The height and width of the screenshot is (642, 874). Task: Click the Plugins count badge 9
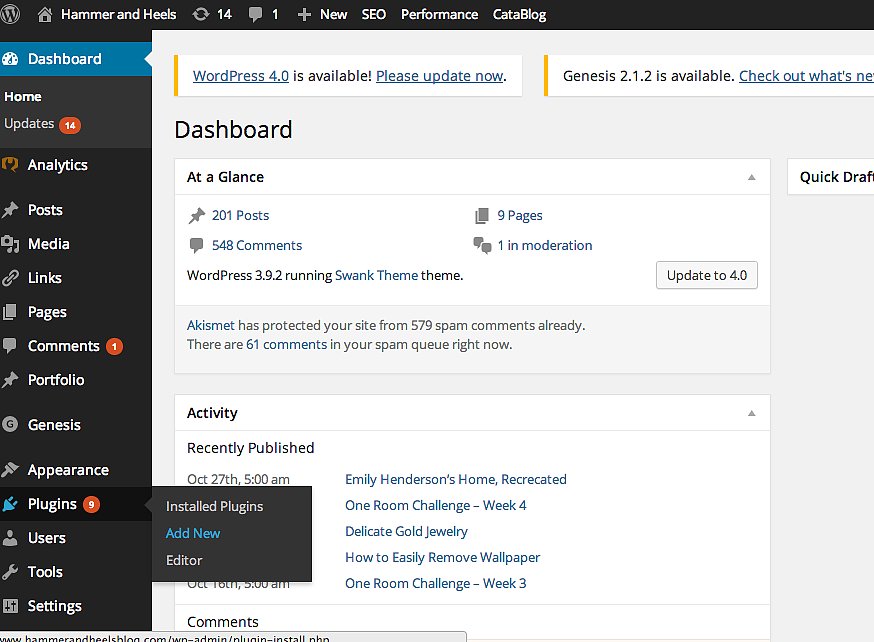[x=91, y=504]
